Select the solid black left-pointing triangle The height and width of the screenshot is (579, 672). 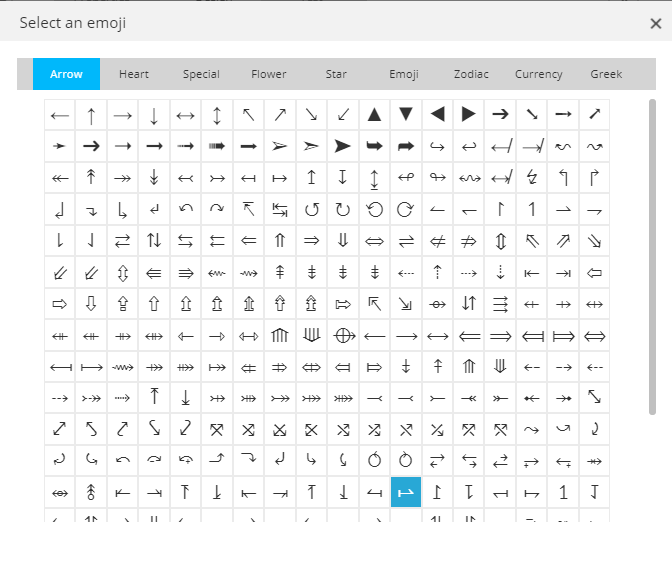(x=437, y=115)
